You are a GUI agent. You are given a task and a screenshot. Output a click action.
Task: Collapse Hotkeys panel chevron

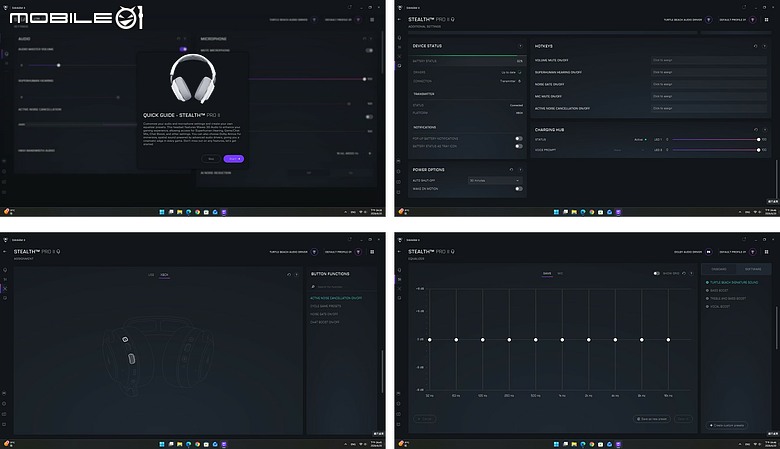765,46
